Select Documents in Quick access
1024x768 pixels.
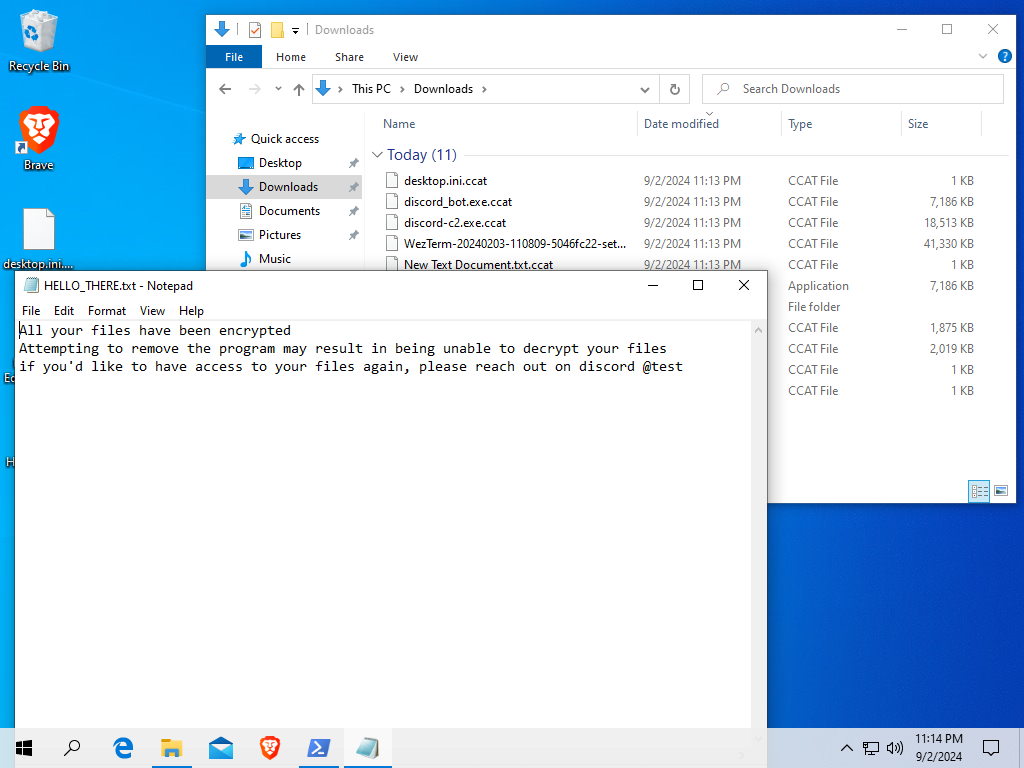[289, 211]
